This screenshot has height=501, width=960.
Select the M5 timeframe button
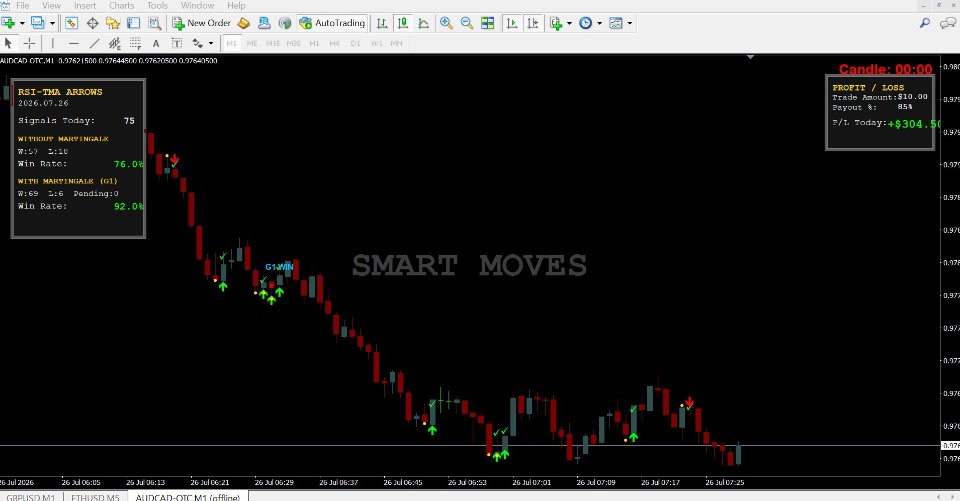(x=252, y=43)
